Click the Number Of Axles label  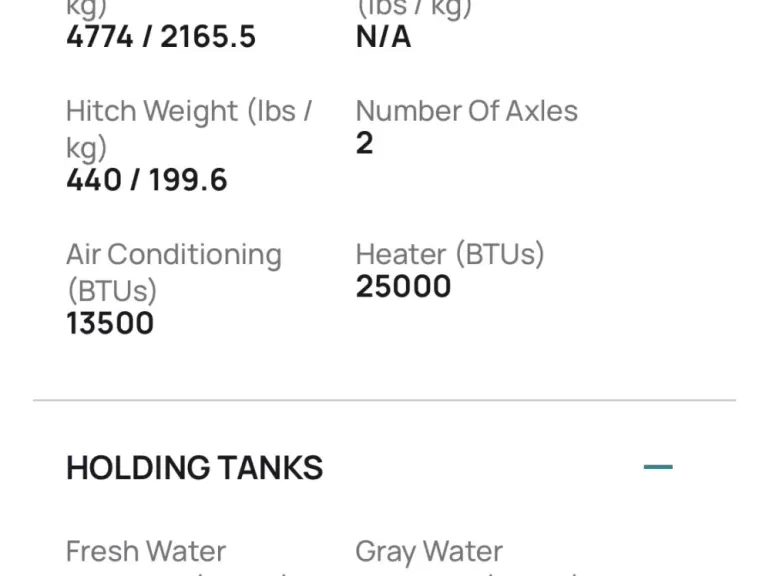(x=466, y=110)
